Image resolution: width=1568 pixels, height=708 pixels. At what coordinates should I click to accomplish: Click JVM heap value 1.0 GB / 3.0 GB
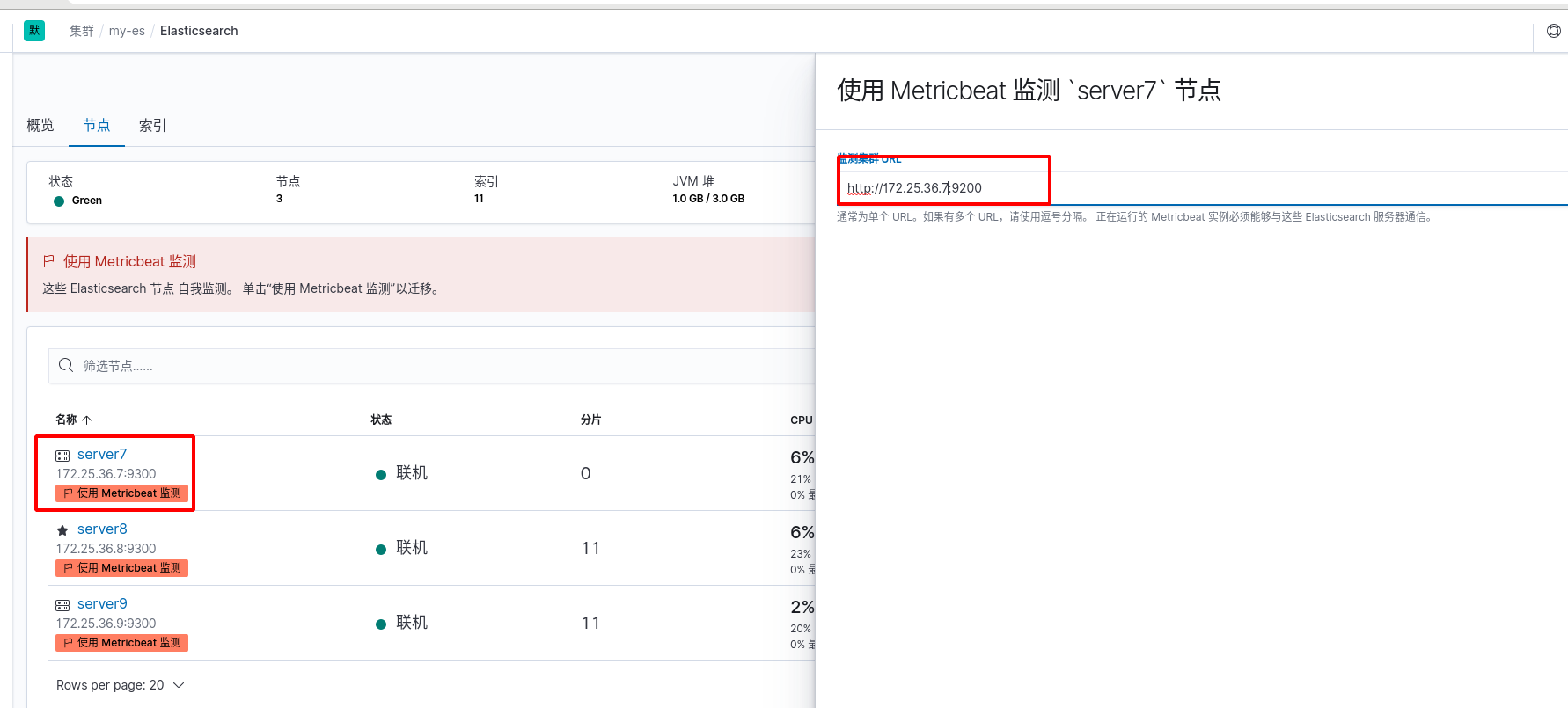(708, 199)
